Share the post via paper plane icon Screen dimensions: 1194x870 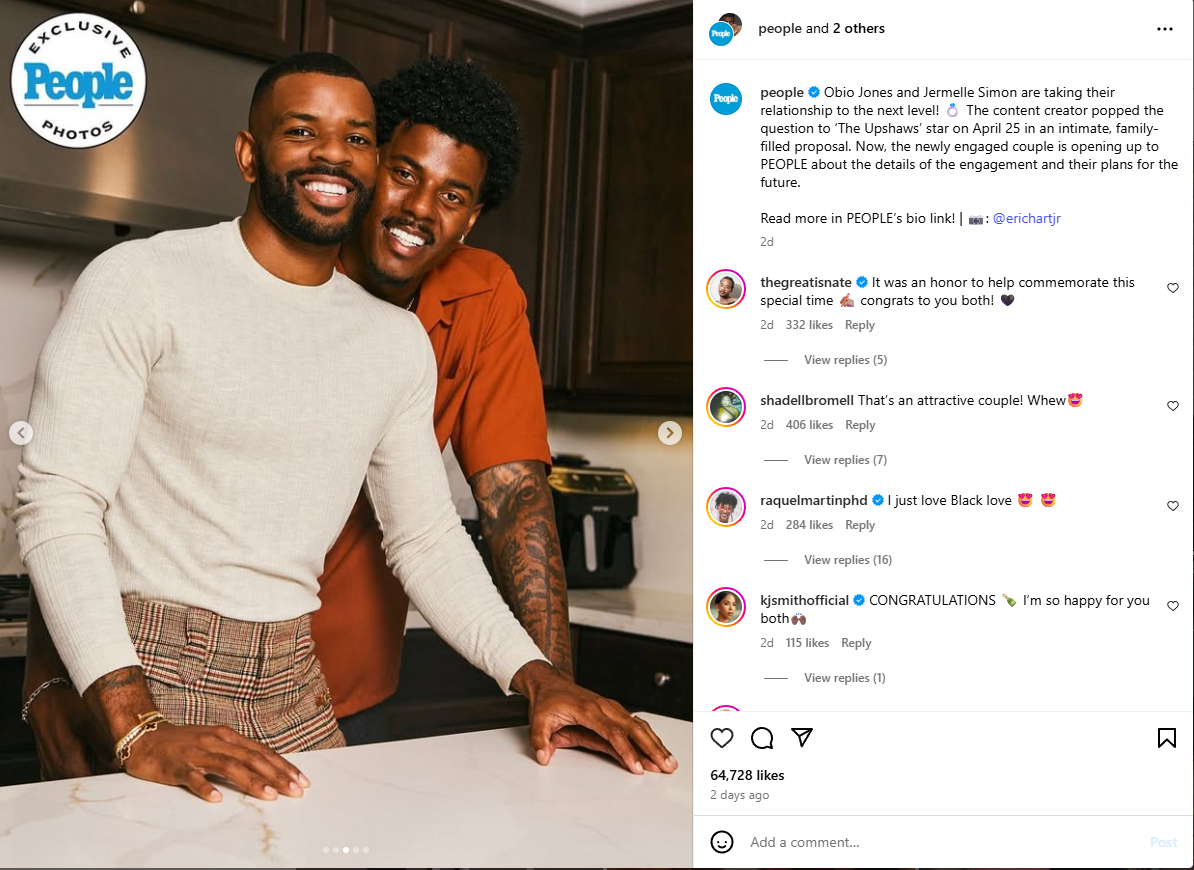coord(802,737)
